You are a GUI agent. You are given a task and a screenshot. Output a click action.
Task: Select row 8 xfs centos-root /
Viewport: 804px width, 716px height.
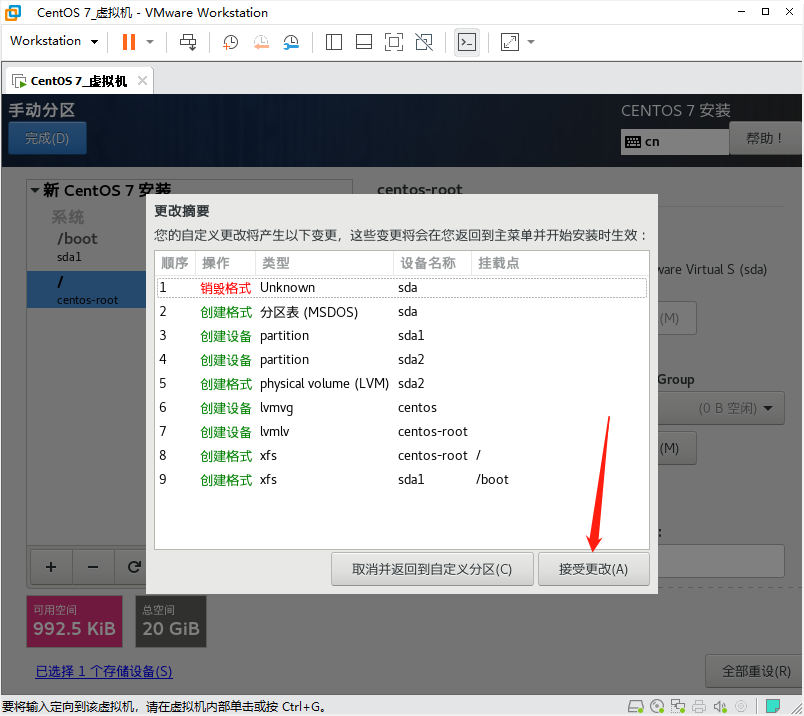tap(401, 455)
